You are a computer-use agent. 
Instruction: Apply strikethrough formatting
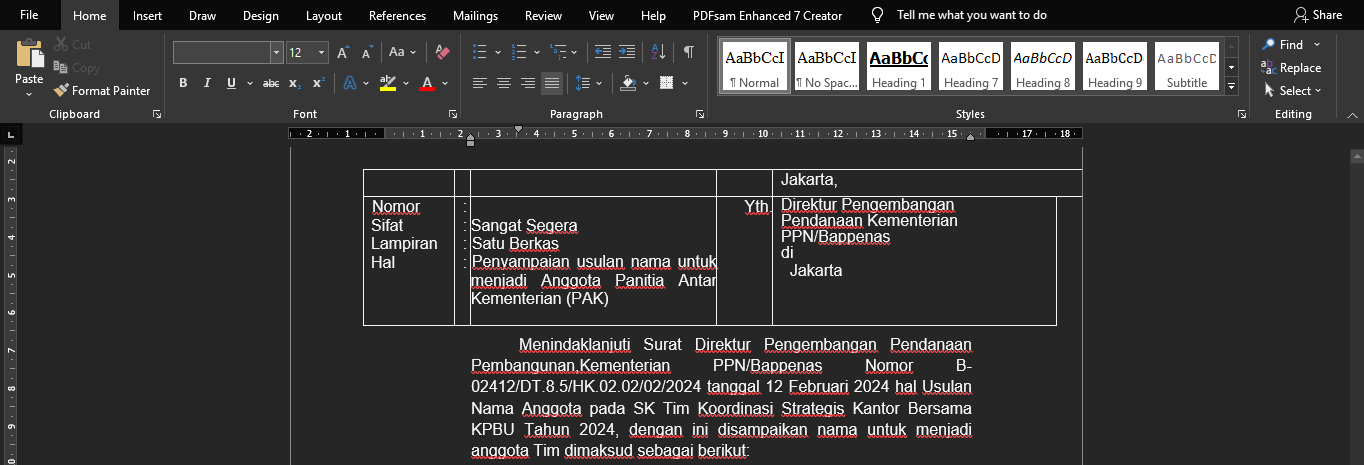pyautogui.click(x=270, y=83)
